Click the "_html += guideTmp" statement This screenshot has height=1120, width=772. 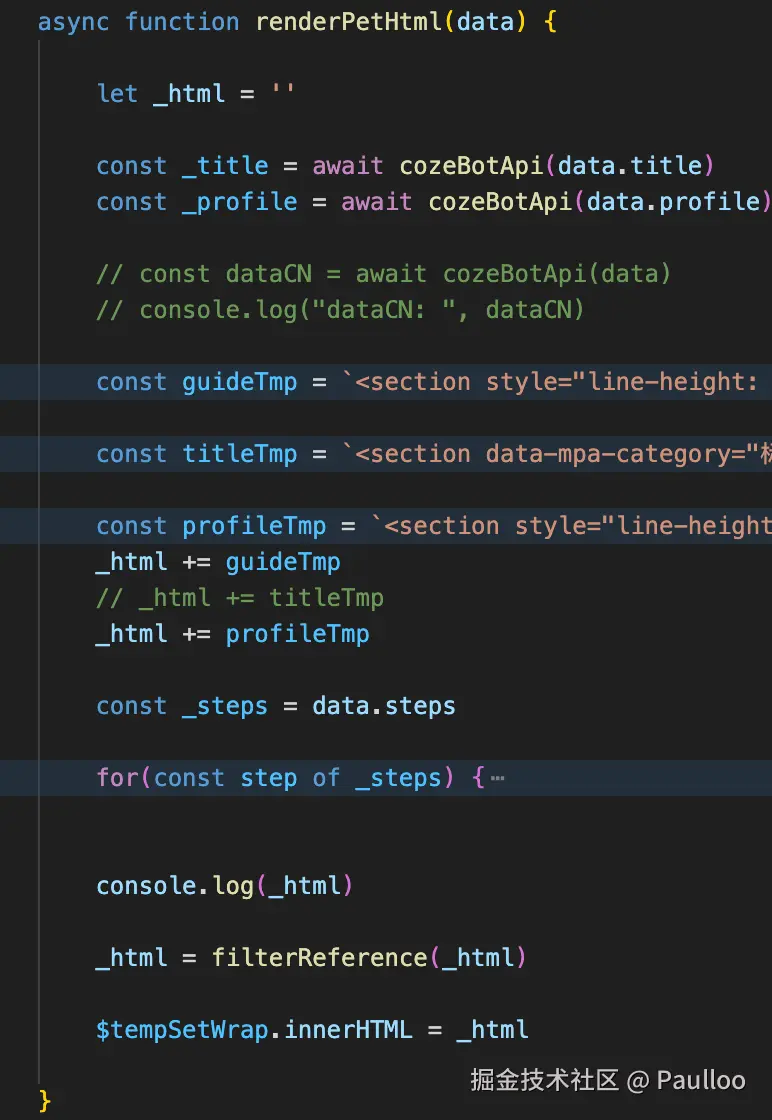(x=218, y=562)
